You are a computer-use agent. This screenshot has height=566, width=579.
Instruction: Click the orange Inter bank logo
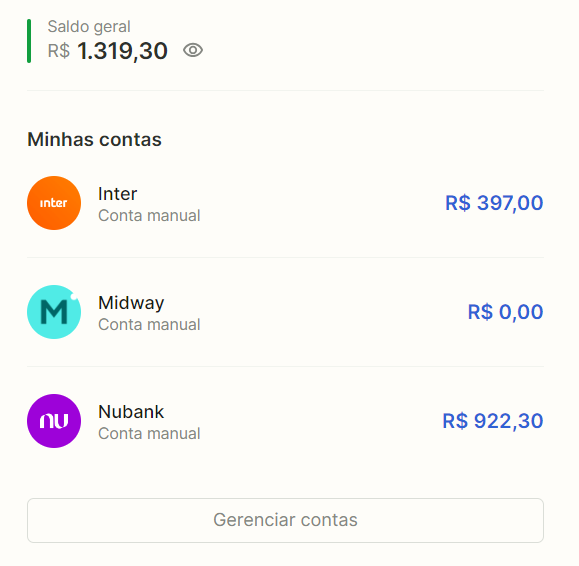tap(54, 203)
